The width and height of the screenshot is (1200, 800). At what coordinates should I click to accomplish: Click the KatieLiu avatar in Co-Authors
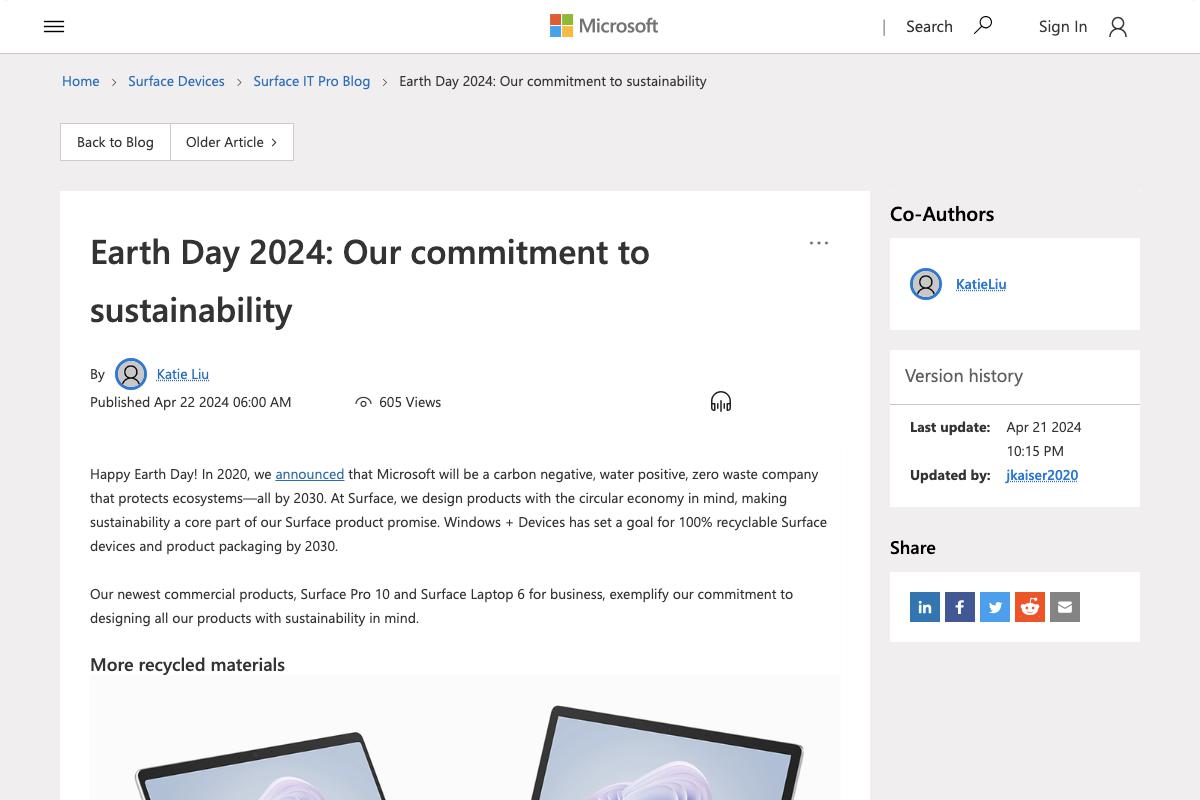point(926,284)
